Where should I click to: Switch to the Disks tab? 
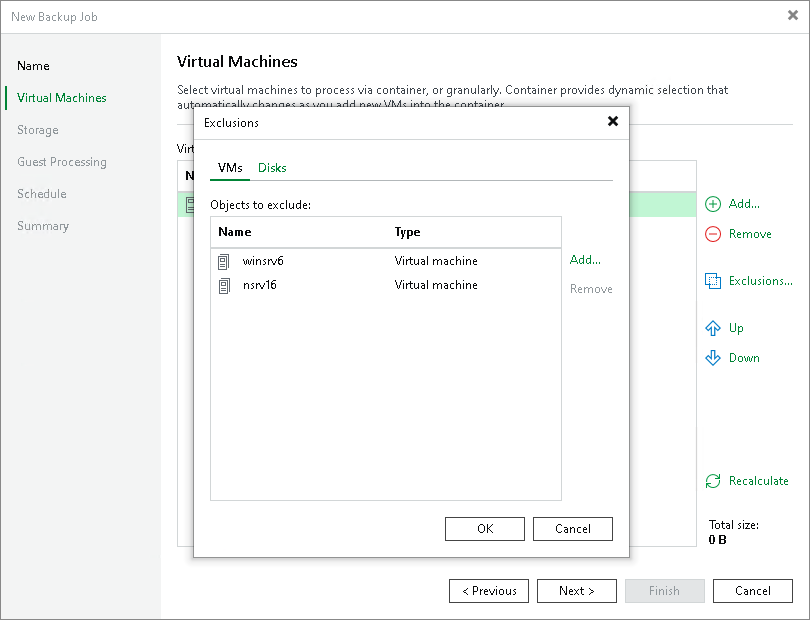point(272,168)
